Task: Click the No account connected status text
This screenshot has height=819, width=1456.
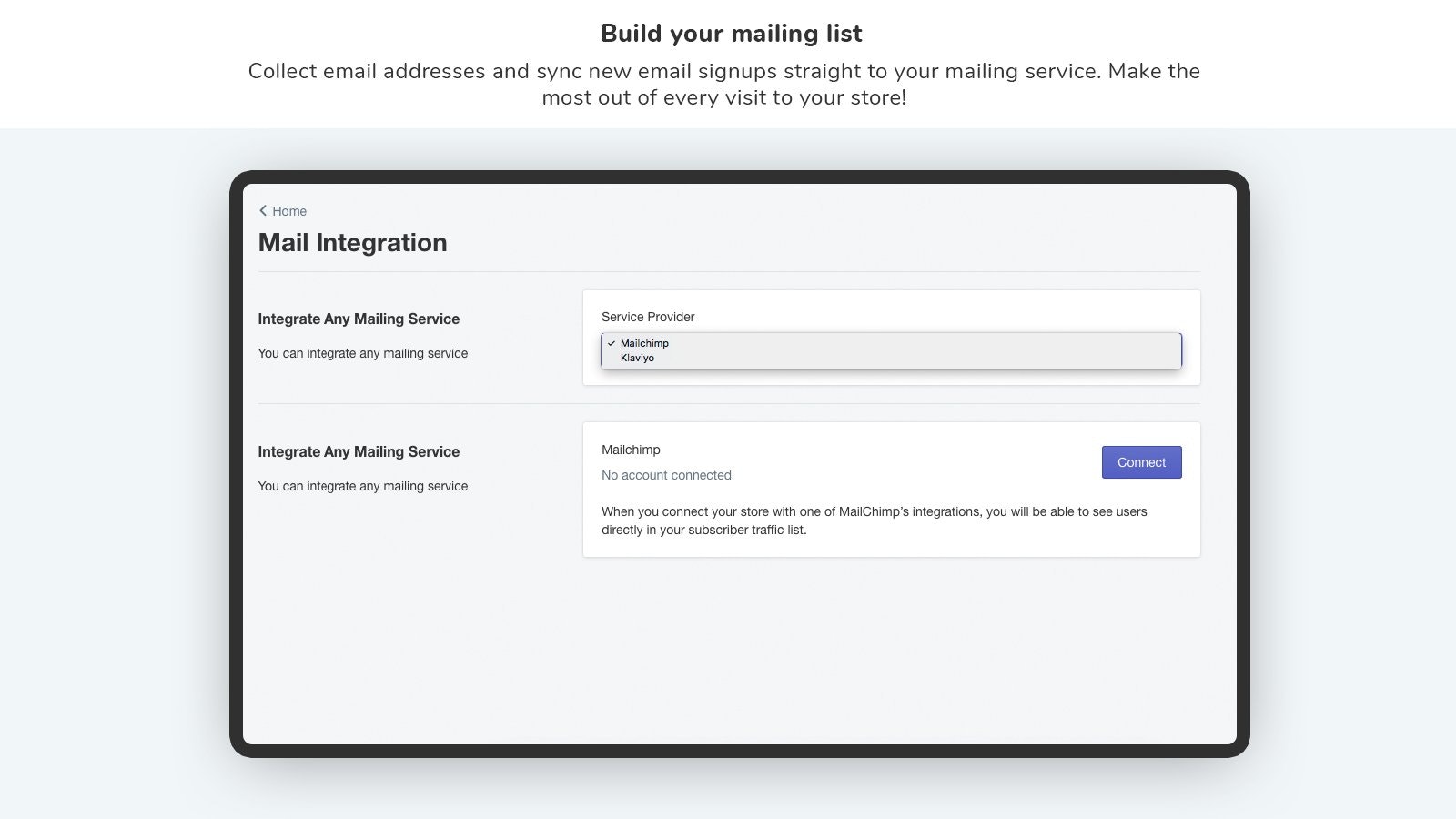Action: tap(666, 474)
